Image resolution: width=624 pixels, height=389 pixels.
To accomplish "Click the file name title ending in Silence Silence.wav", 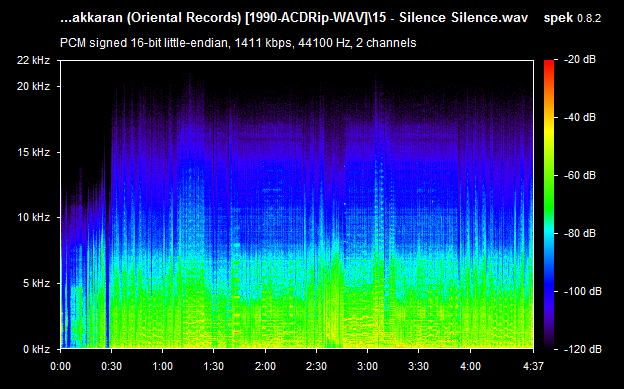I will click(294, 18).
